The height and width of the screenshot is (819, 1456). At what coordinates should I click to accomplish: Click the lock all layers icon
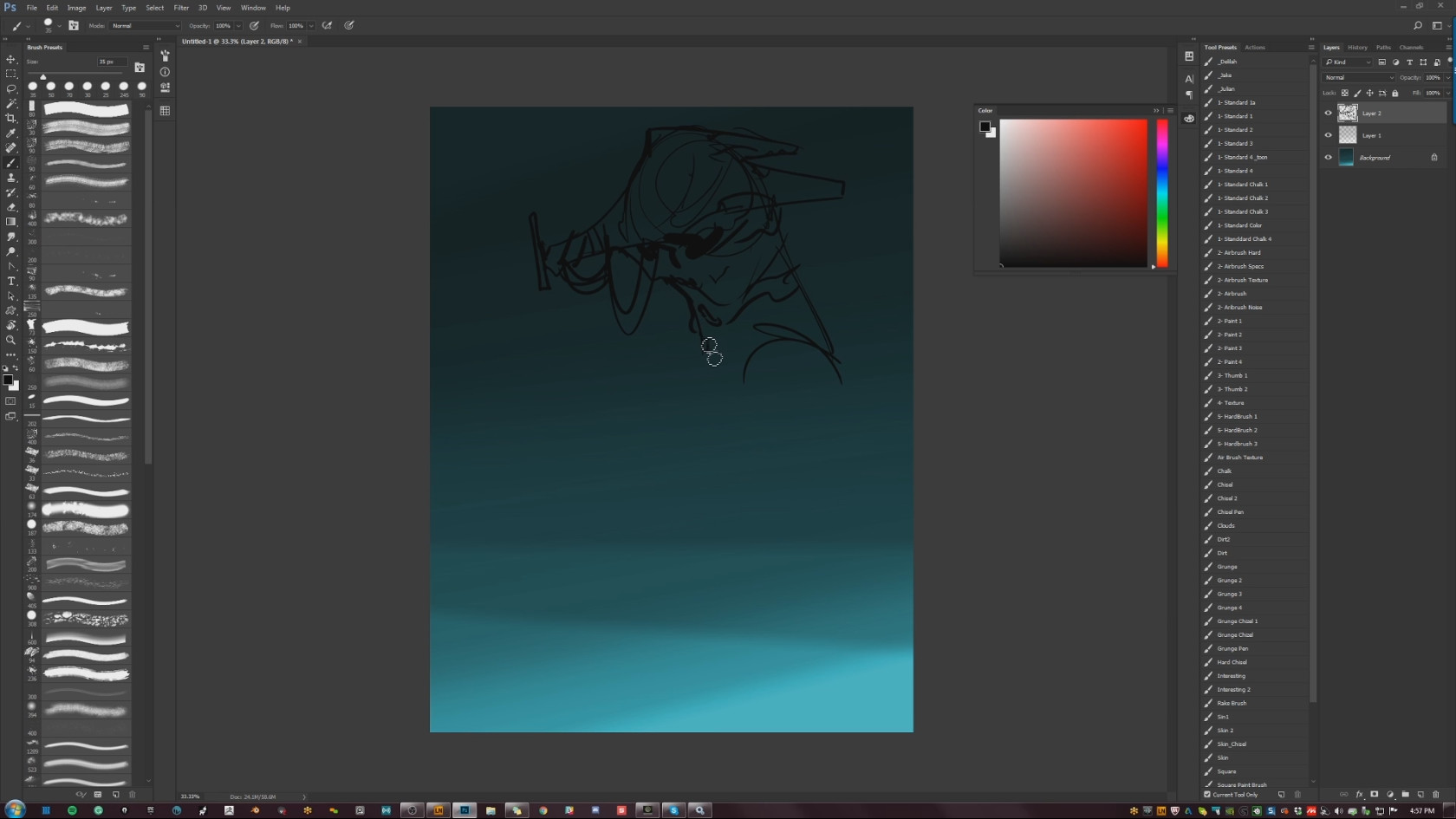pyautogui.click(x=1394, y=93)
